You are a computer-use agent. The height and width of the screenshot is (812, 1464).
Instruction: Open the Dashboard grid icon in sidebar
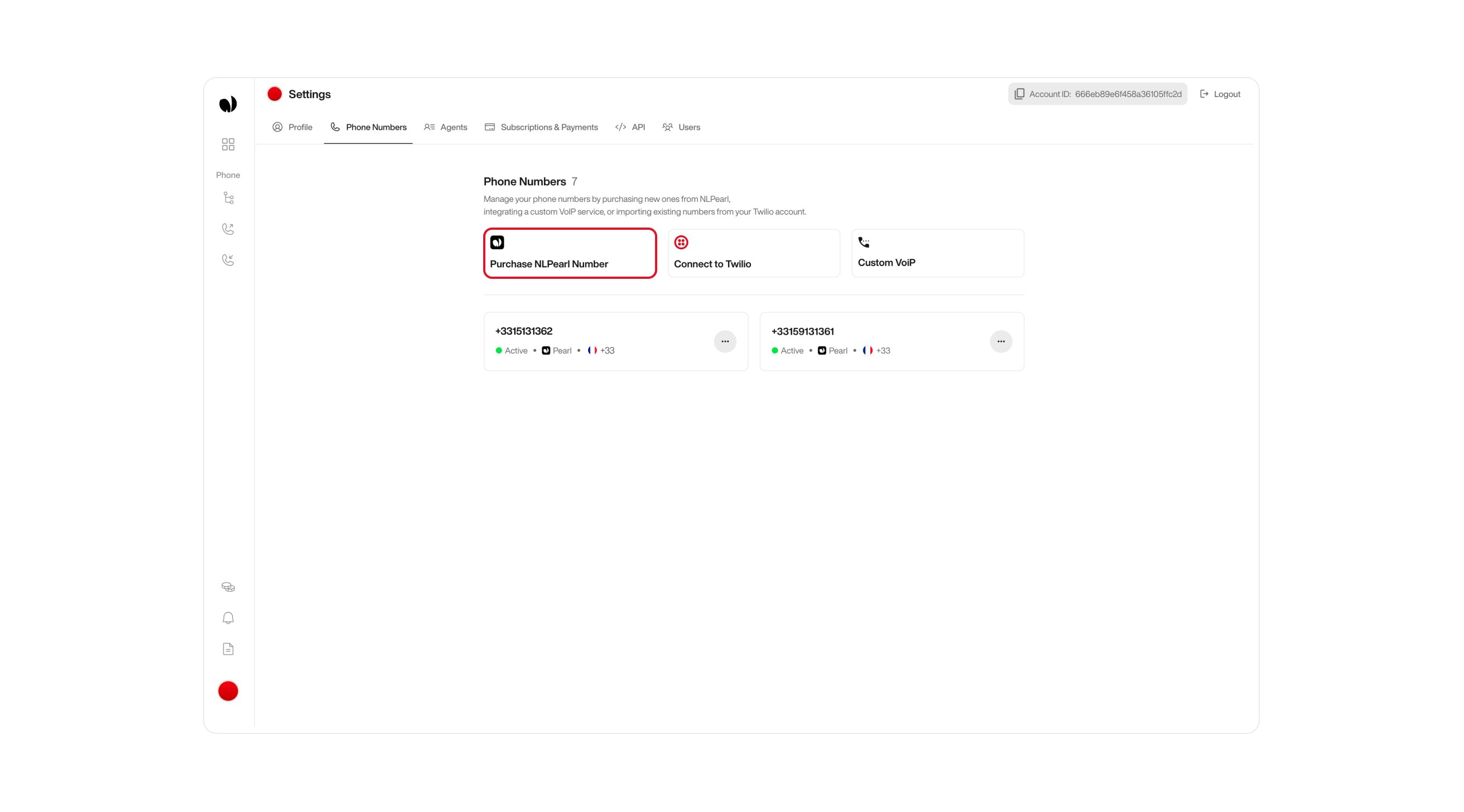228,144
